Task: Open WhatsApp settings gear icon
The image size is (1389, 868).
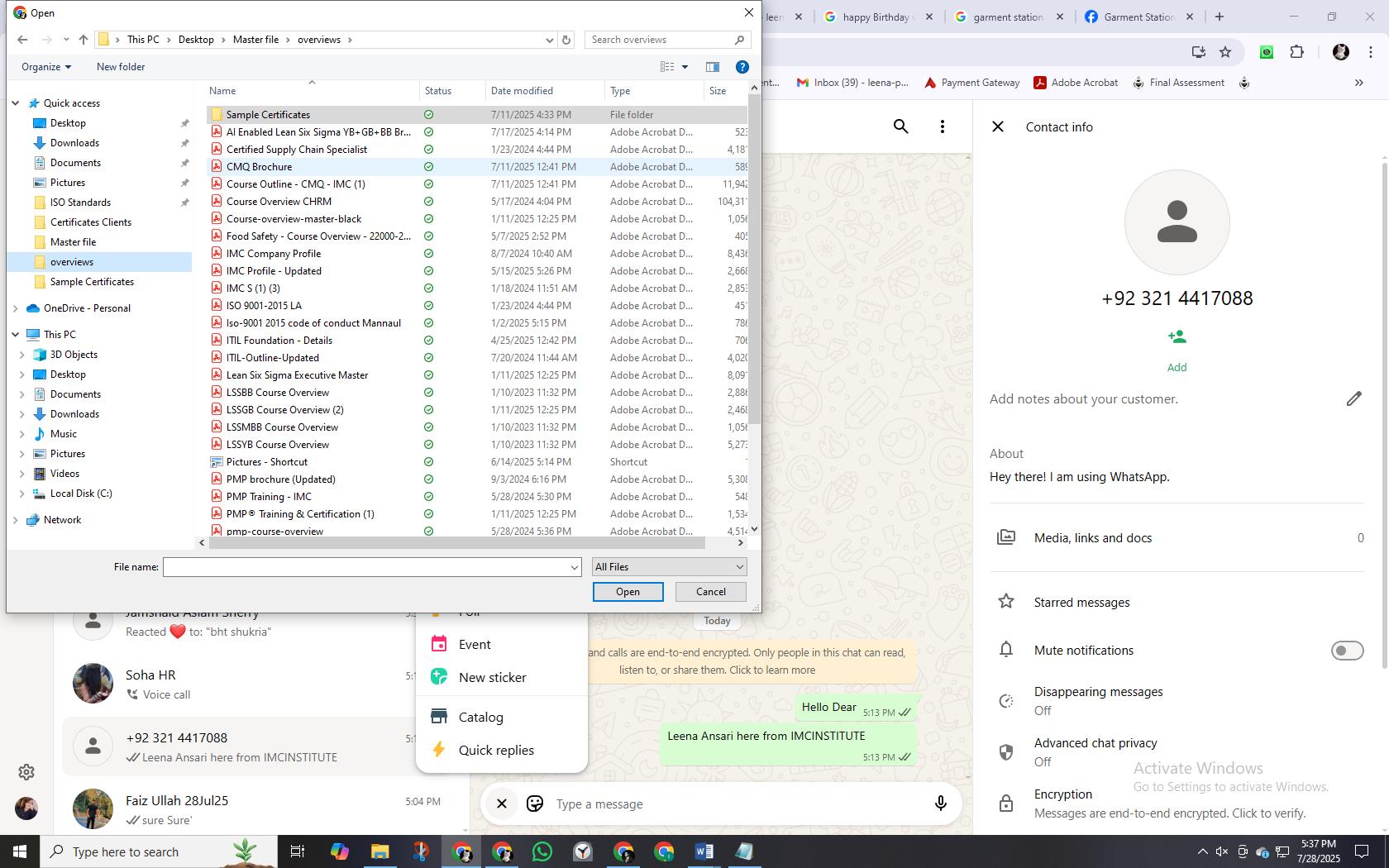Action: click(x=26, y=772)
